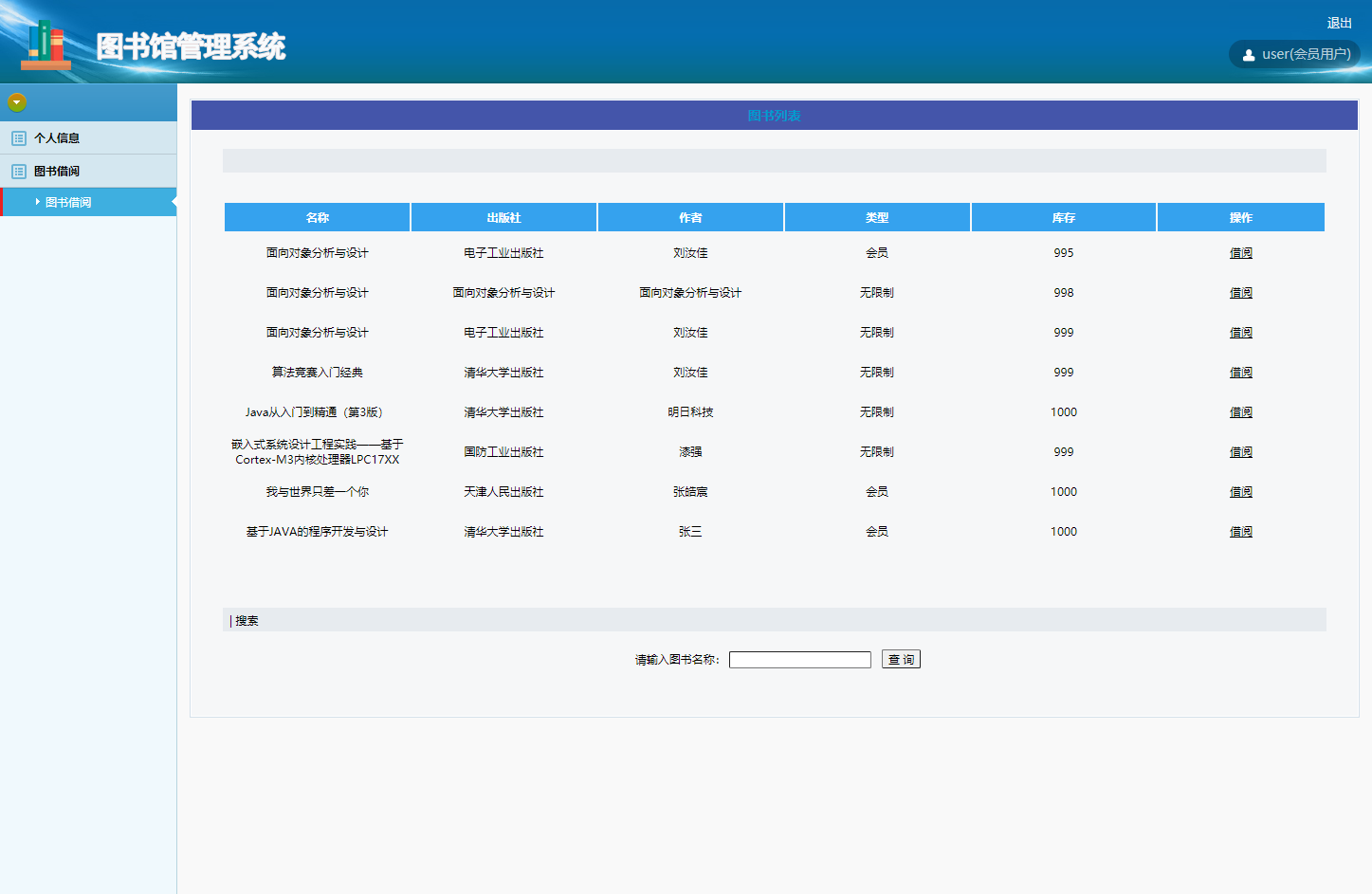The image size is (1372, 894).
Task: Click the small arrow before 图书借阅 submenu
Action: coord(38,202)
